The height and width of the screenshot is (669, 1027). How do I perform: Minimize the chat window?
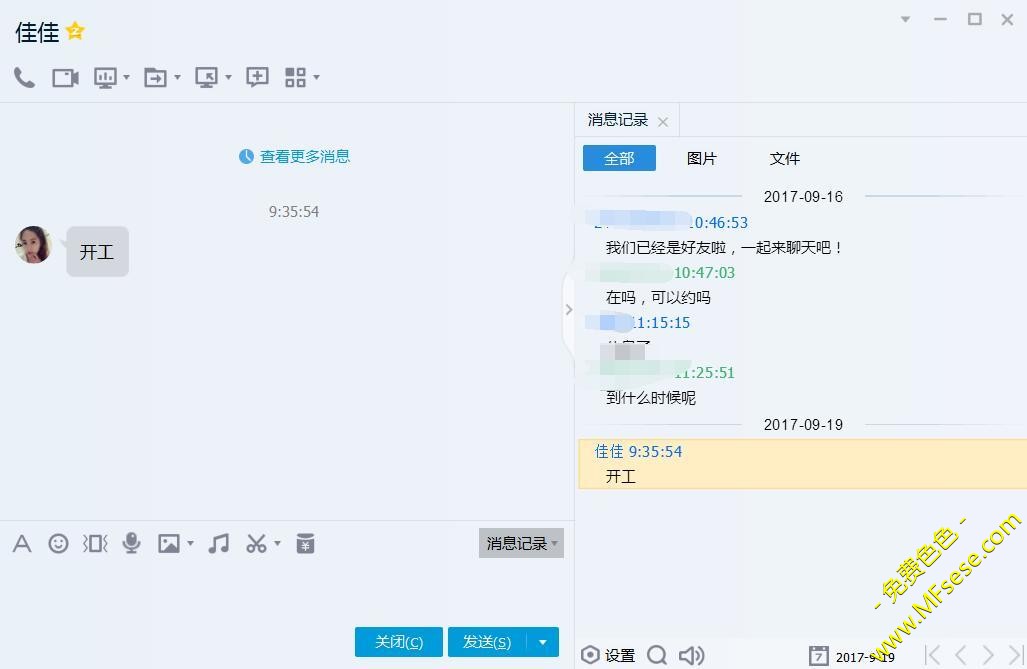point(941,20)
